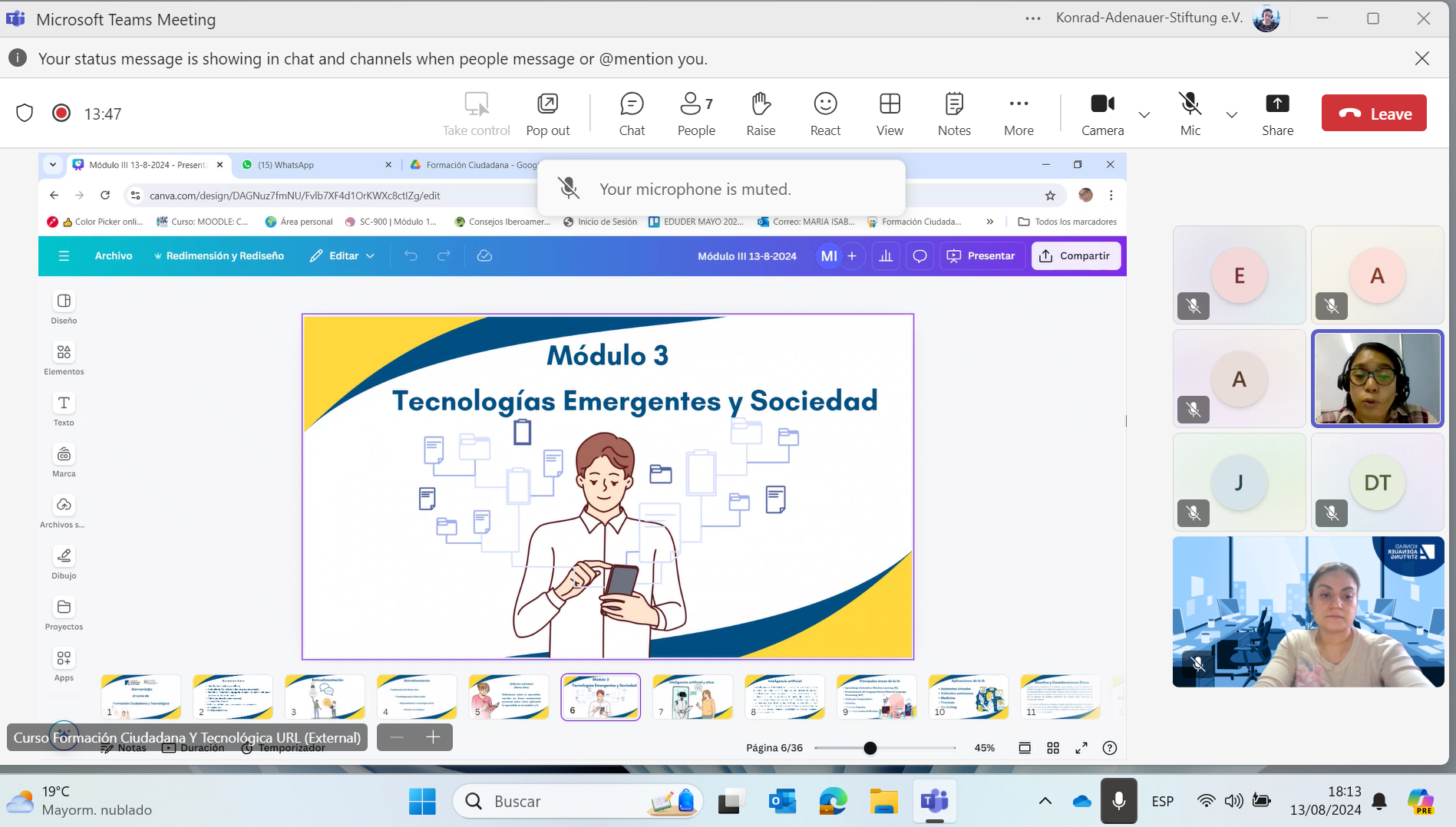Open the People participants list
Viewport: 1456px width, 827px height.
tap(695, 114)
